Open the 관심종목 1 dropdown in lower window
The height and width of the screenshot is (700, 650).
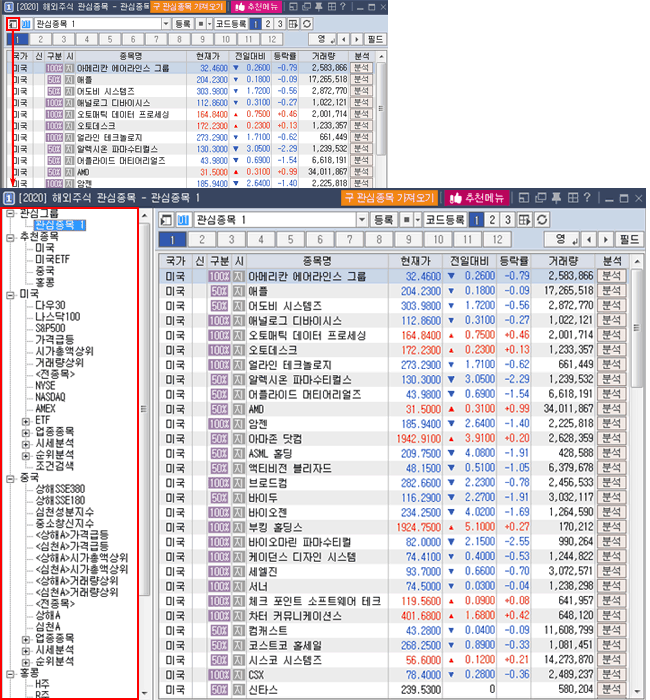click(362, 220)
